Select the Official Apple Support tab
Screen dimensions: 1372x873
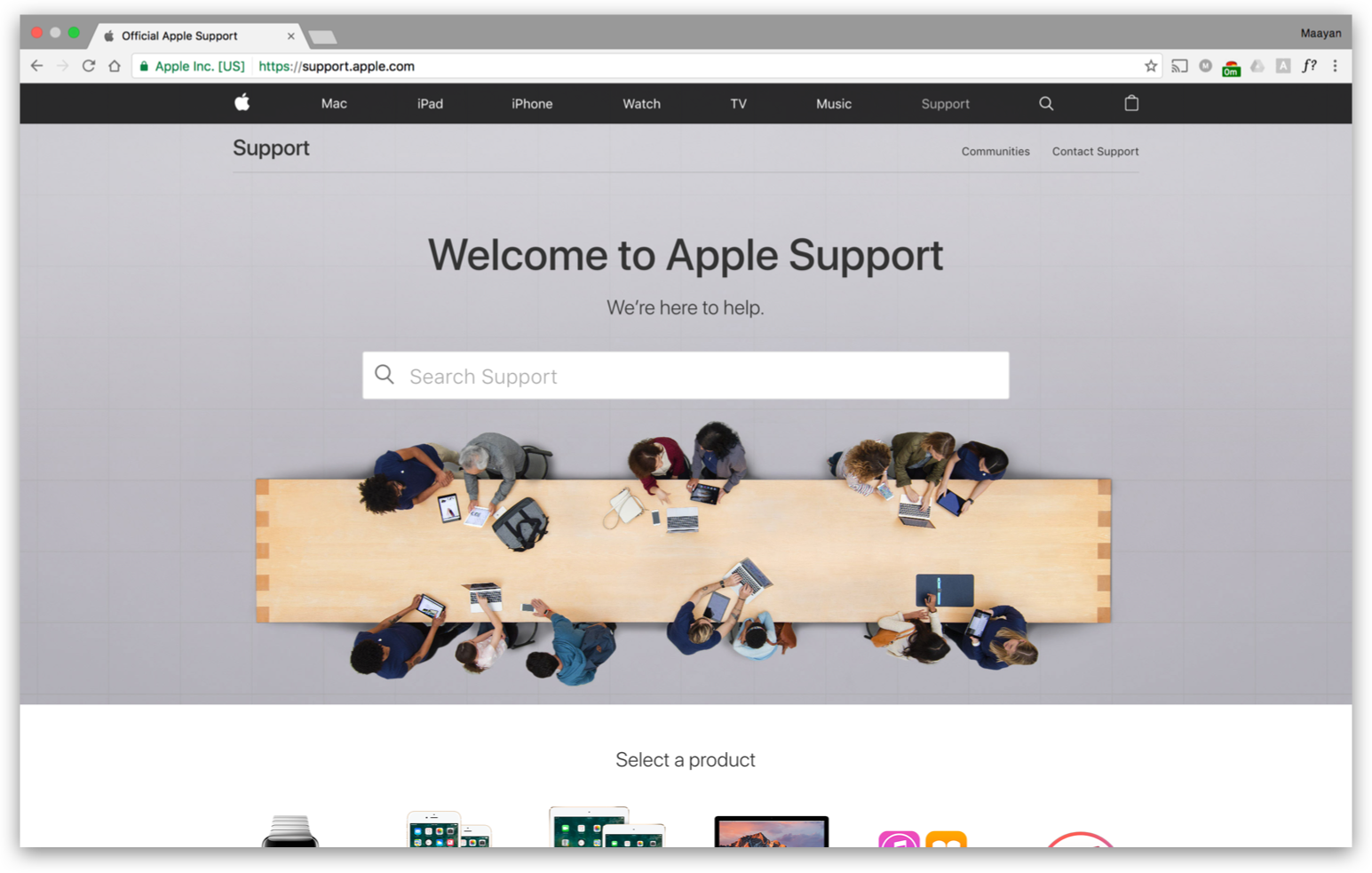pos(197,36)
